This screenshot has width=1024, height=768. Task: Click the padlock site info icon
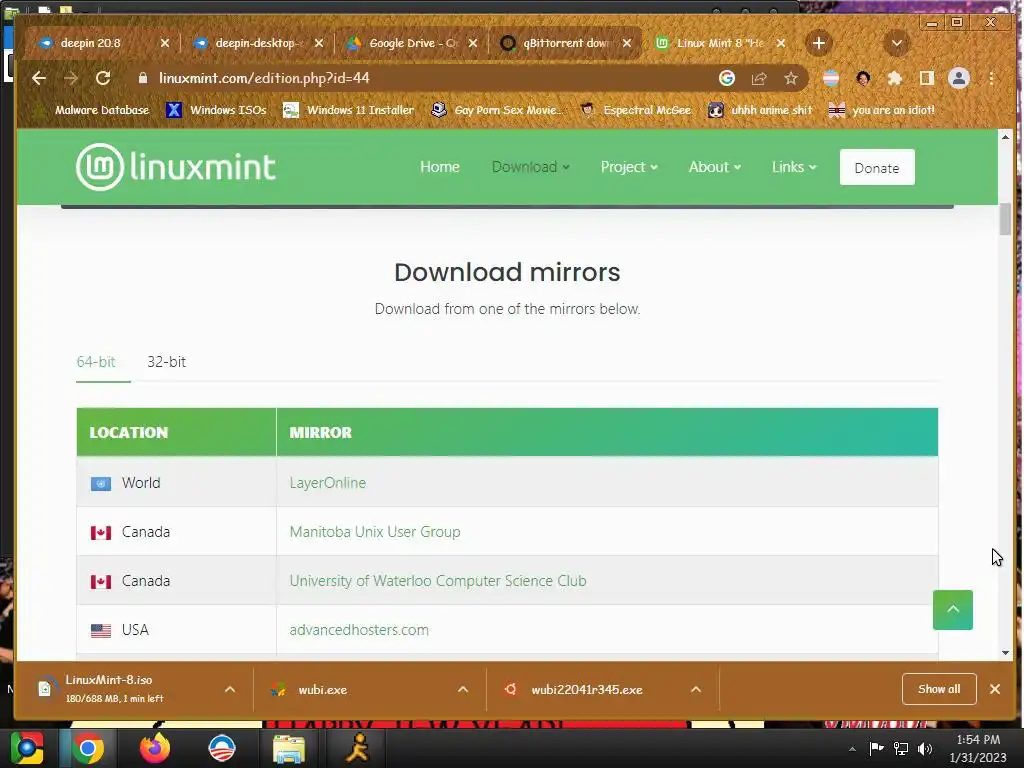pos(143,78)
